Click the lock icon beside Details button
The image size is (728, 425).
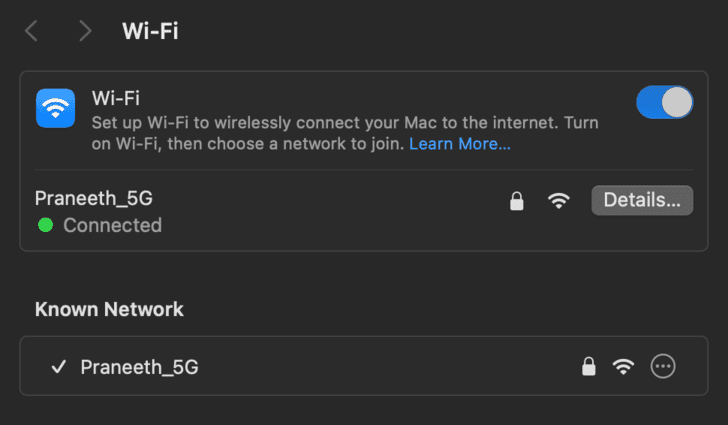tap(517, 200)
